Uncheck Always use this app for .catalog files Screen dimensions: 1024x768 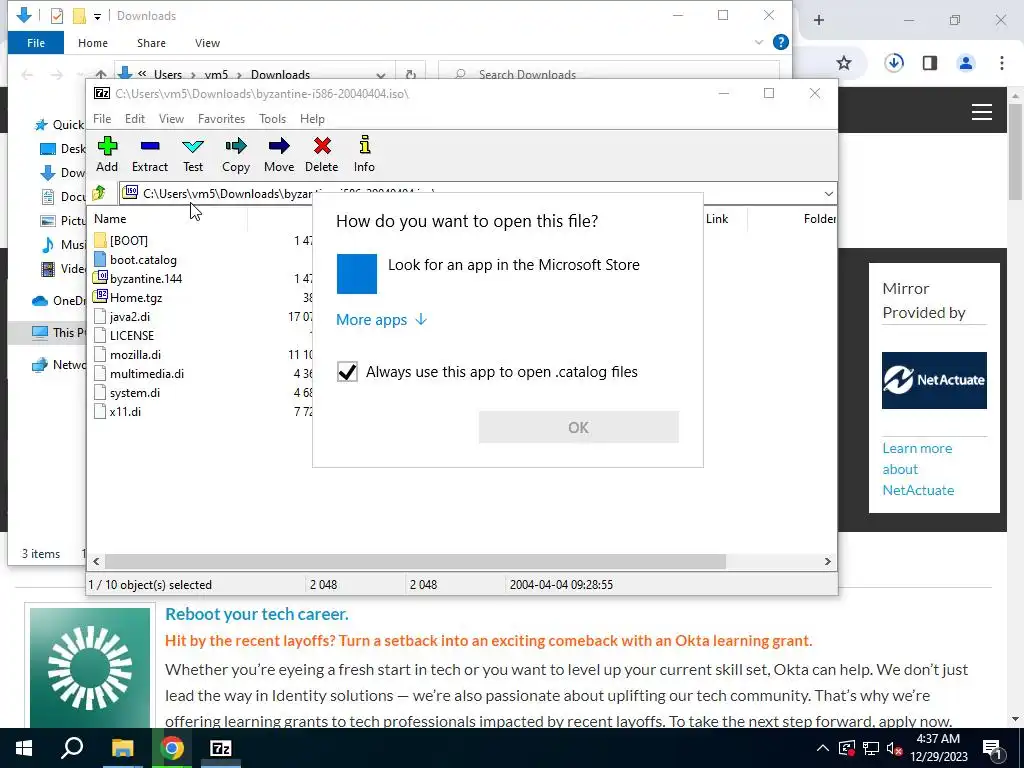pos(347,372)
